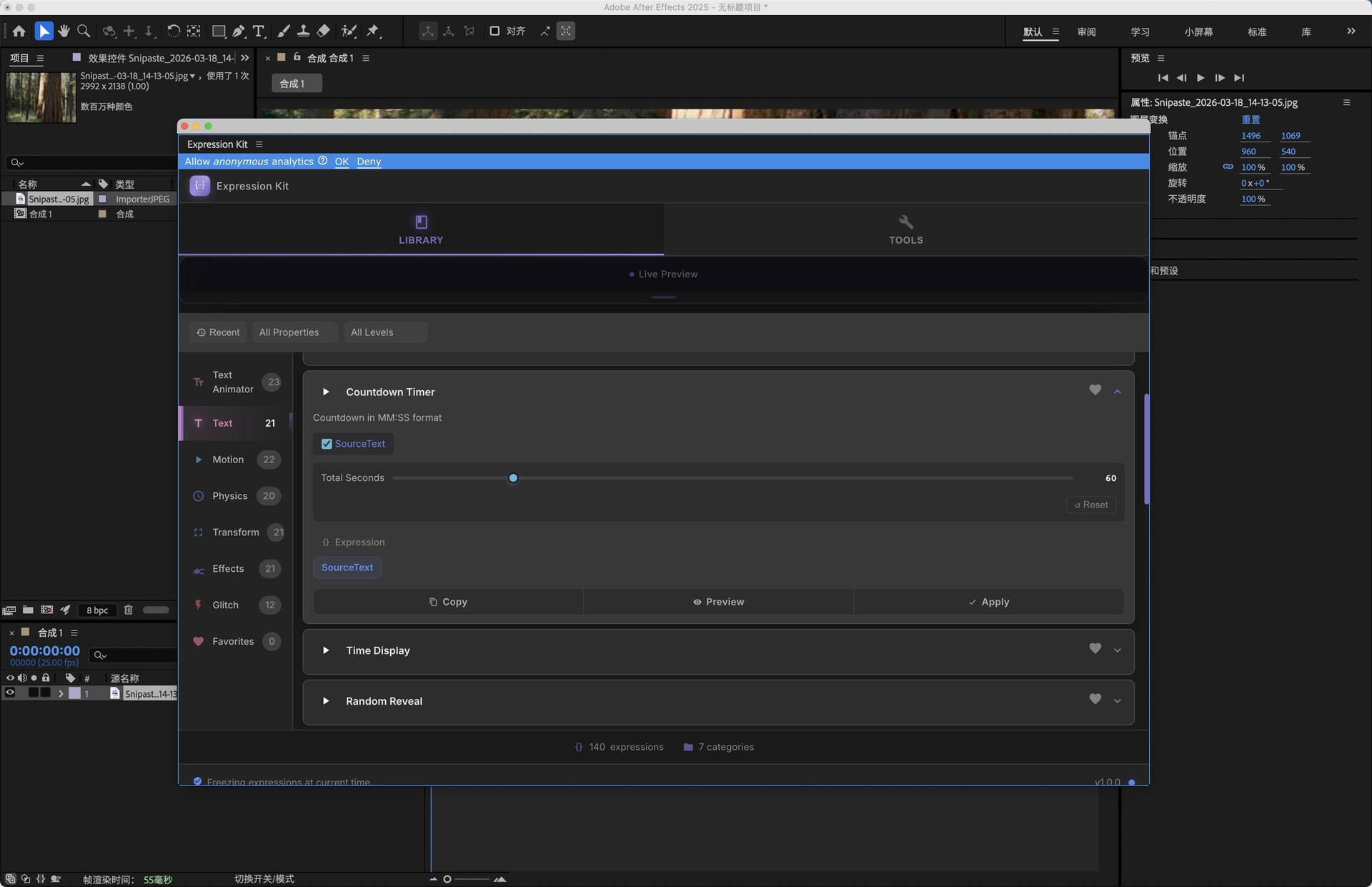The height and width of the screenshot is (887, 1372).
Task: Open the Motion category
Action: pyautogui.click(x=228, y=460)
